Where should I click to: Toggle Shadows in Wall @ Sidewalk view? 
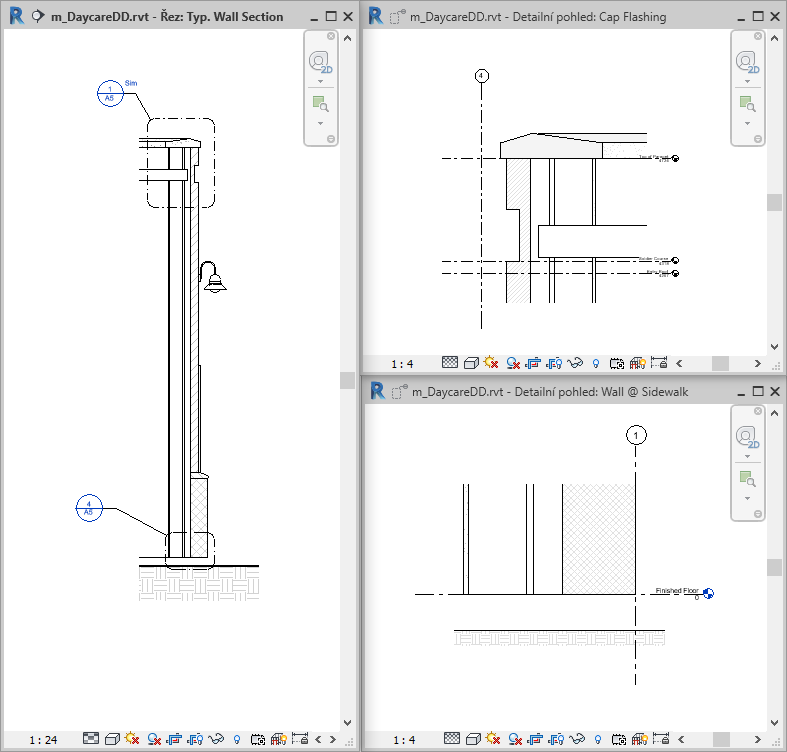point(515,739)
